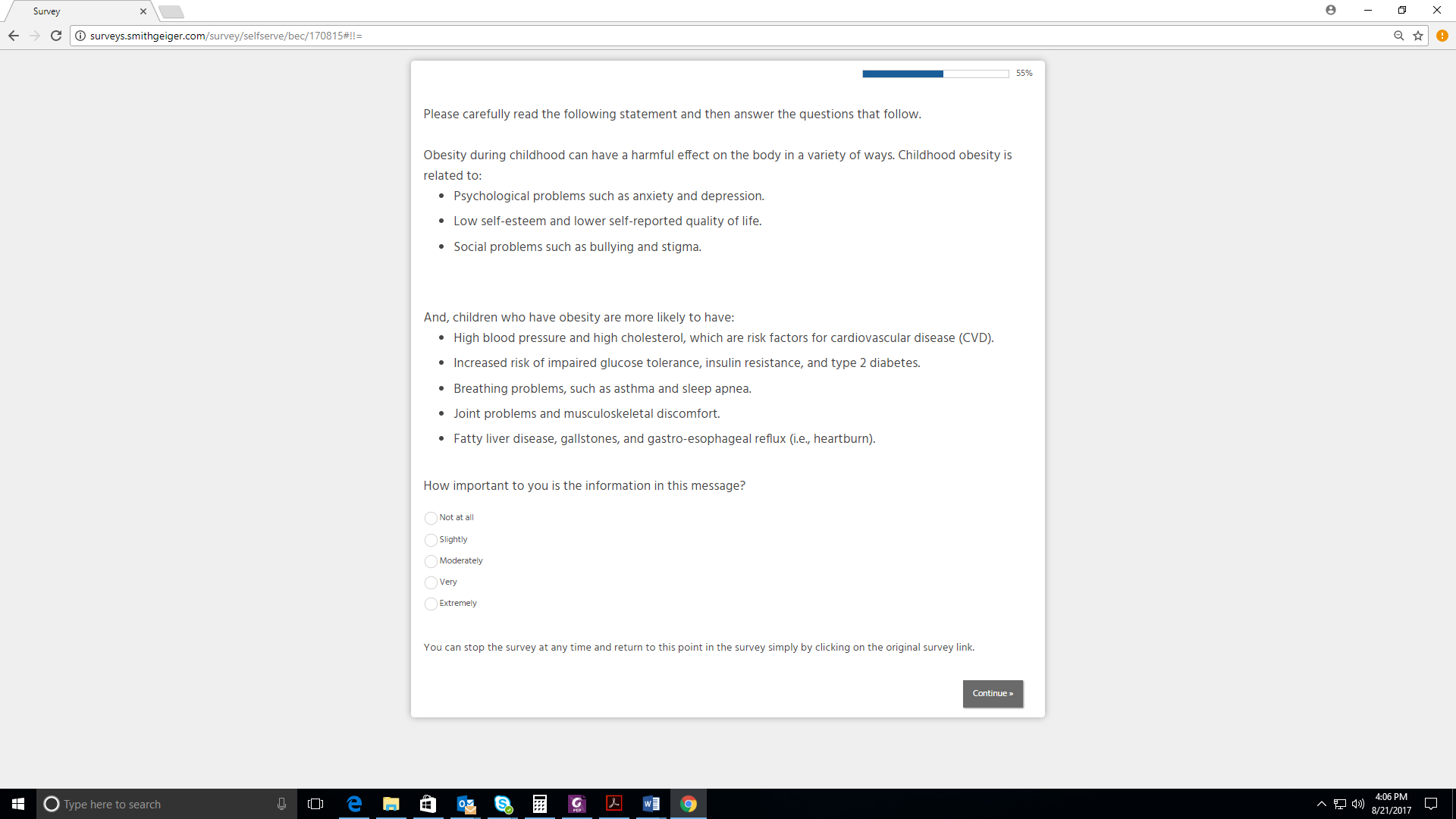
Task: Open a new browser tab
Action: coord(171,11)
